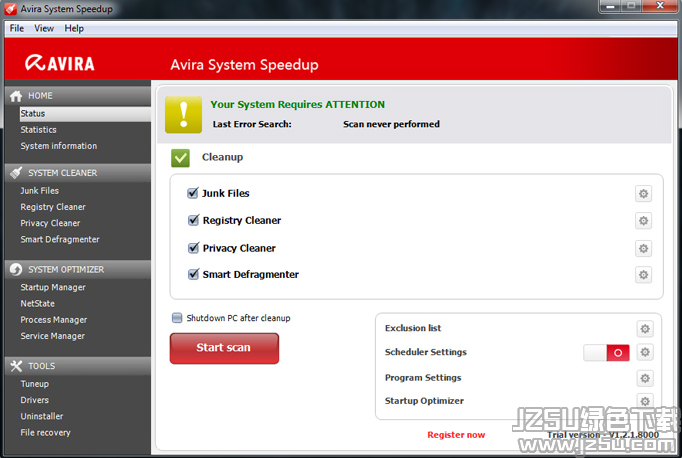
Task: Click TOOLS section header
Action: [78, 366]
